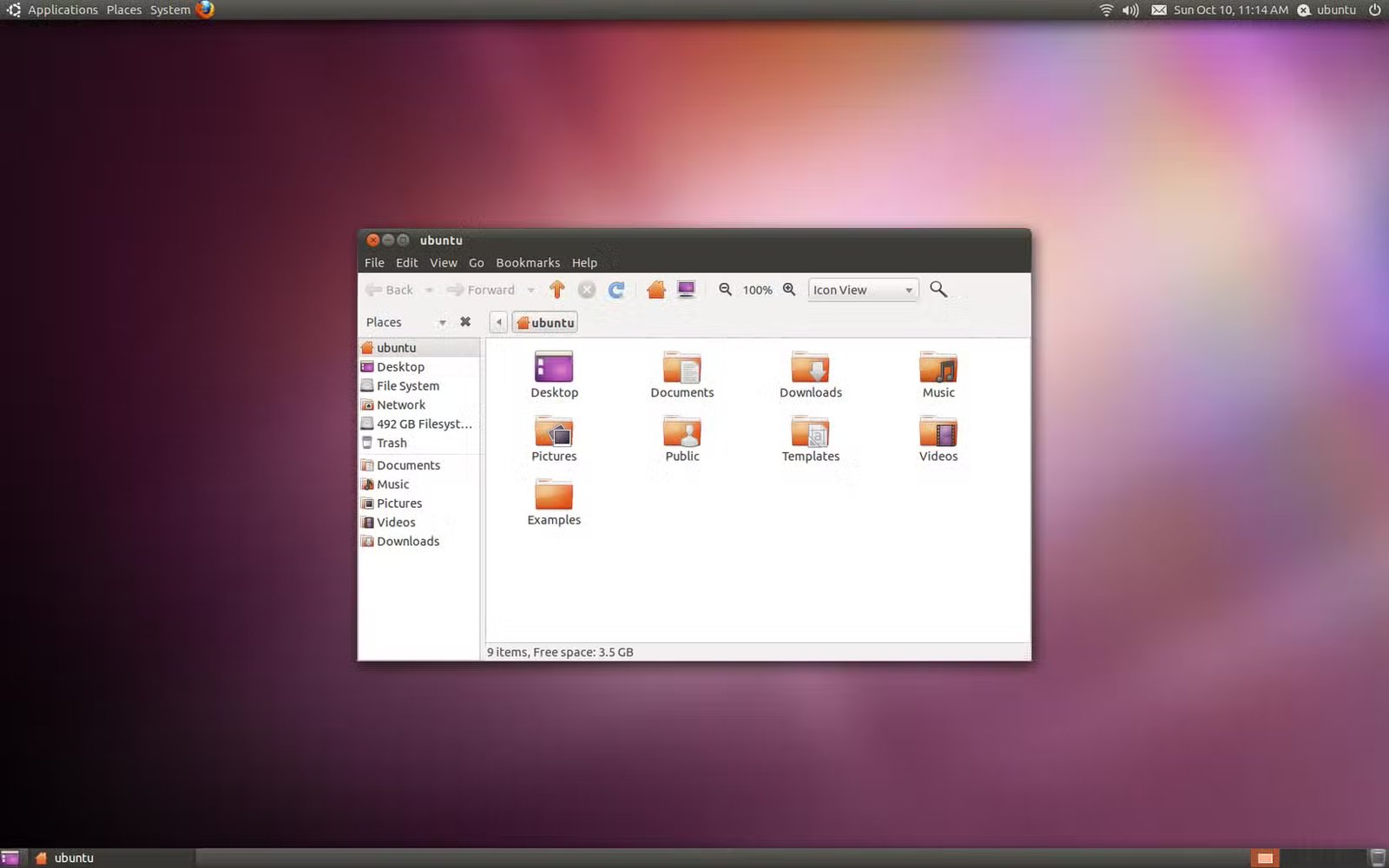Click the volume icon in the panel

[1130, 10]
